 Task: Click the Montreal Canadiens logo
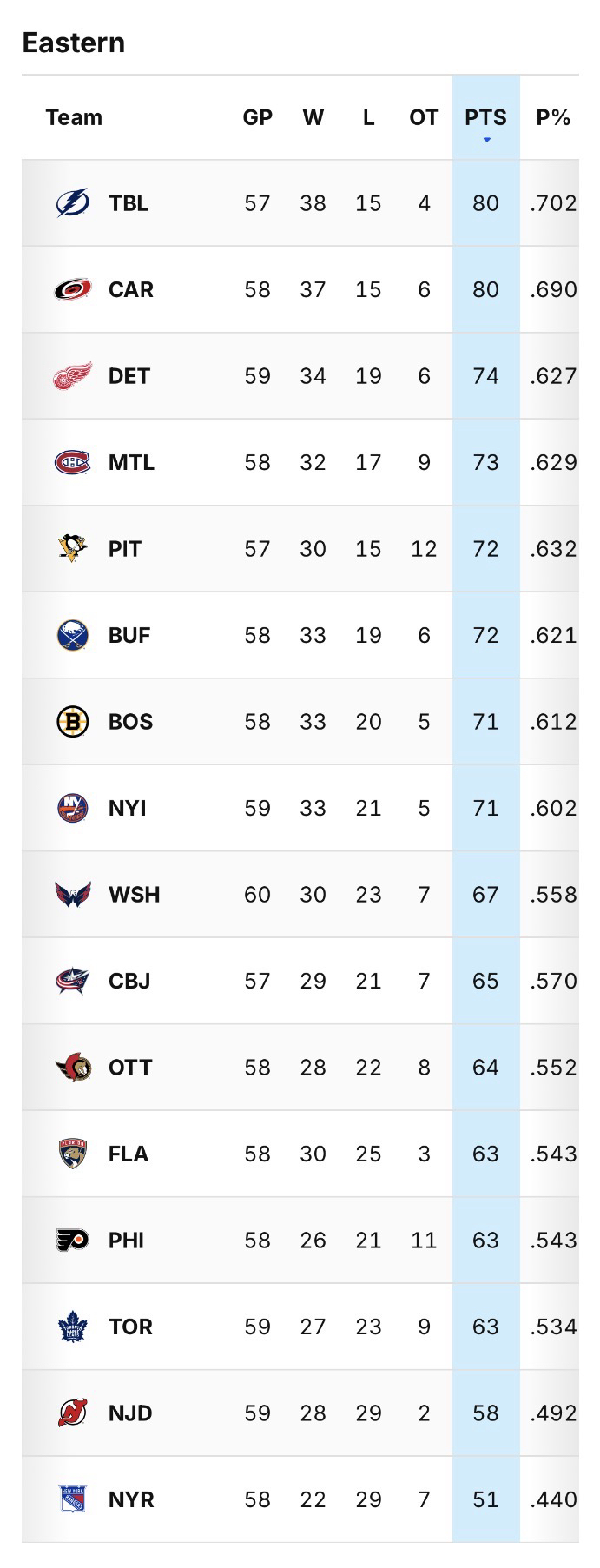pyautogui.click(x=73, y=462)
